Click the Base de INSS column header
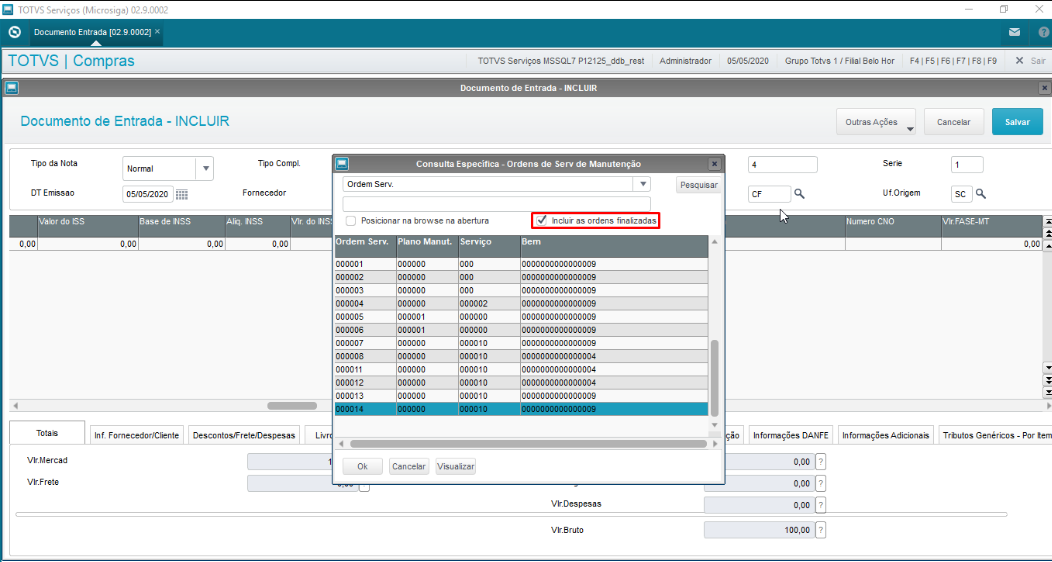 click(180, 227)
